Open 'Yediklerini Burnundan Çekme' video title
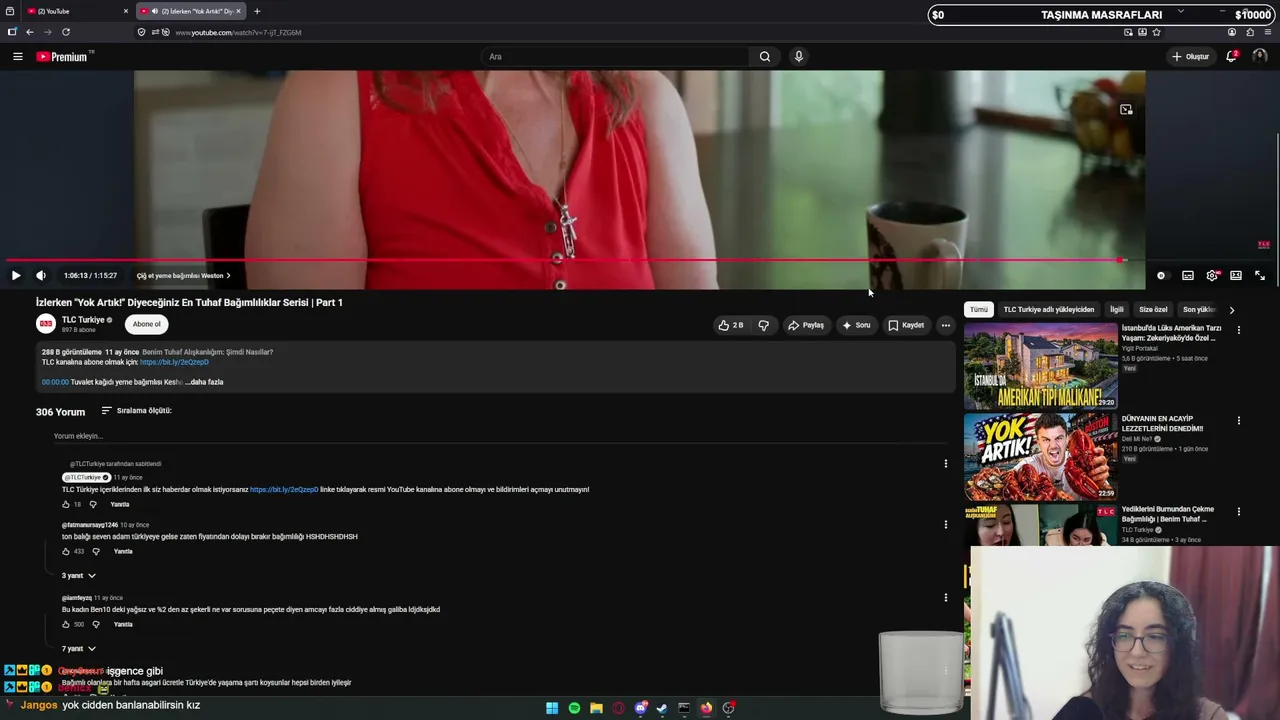1280x720 pixels. [x=1168, y=514]
